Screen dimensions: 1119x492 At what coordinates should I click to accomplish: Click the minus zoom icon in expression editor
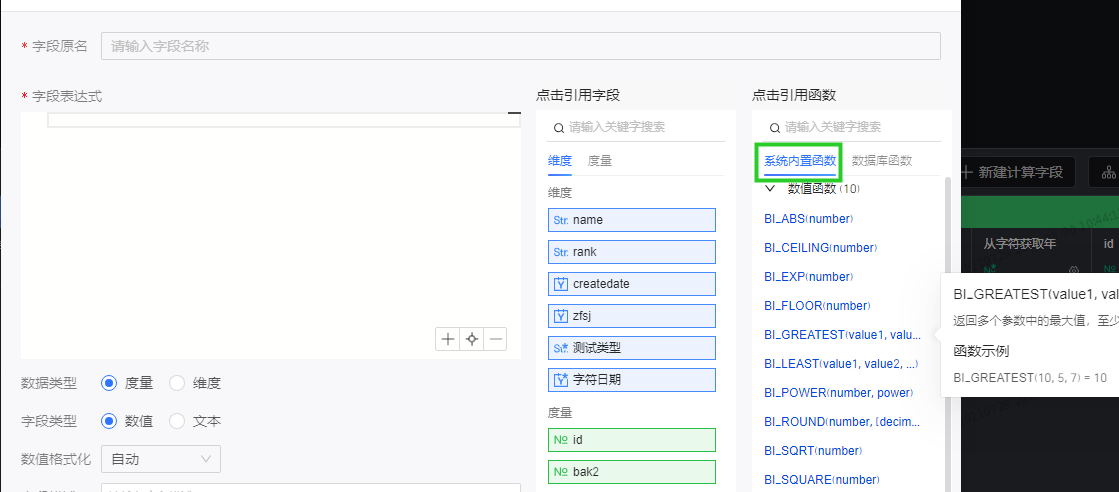pyautogui.click(x=495, y=339)
